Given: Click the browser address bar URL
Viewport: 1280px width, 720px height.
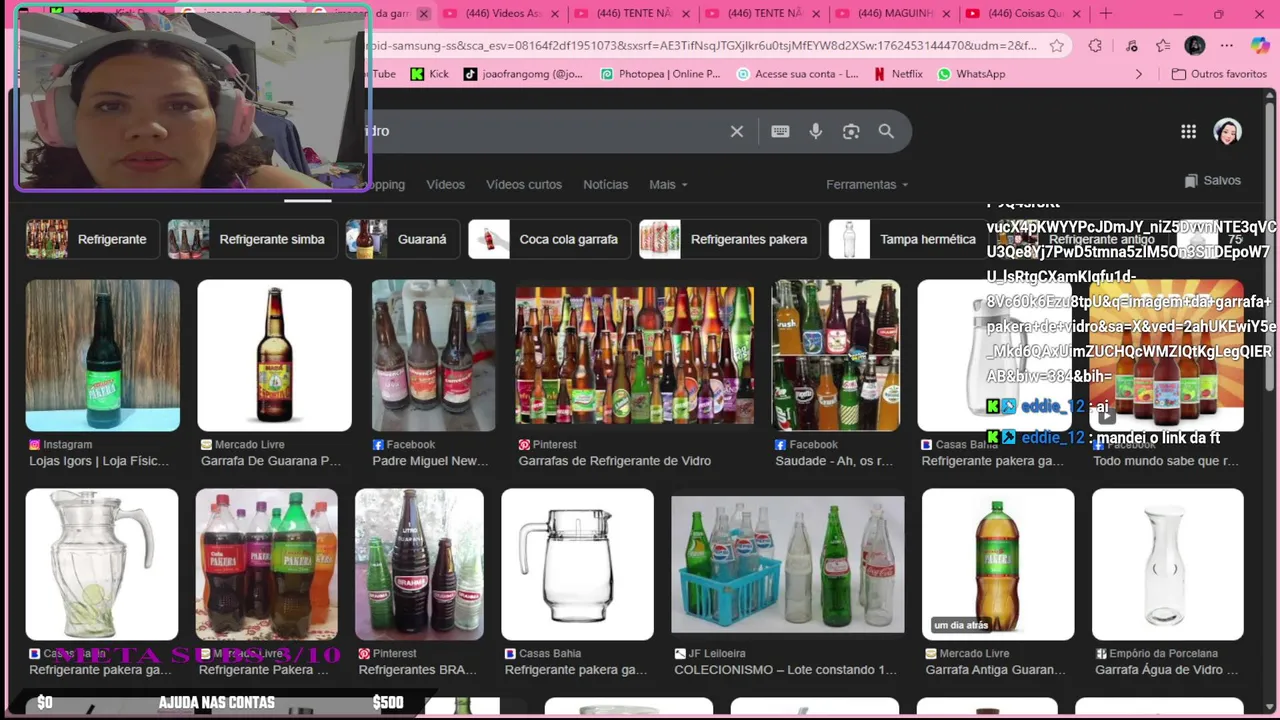Looking at the screenshot, I should point(700,45).
